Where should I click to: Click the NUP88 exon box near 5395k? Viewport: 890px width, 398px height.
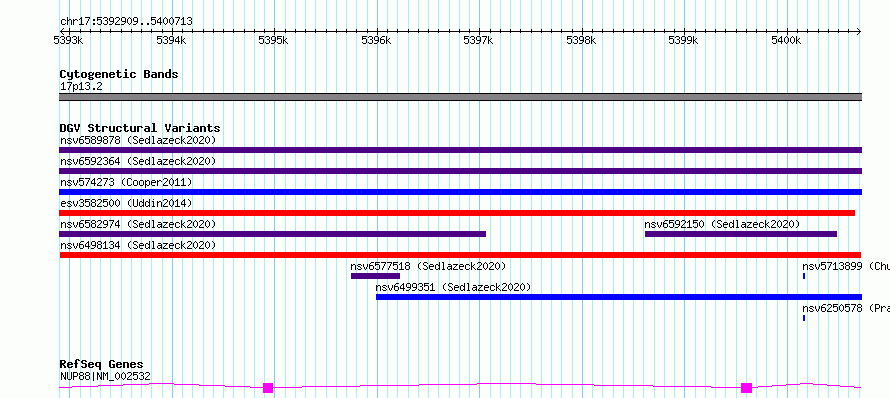click(268, 388)
